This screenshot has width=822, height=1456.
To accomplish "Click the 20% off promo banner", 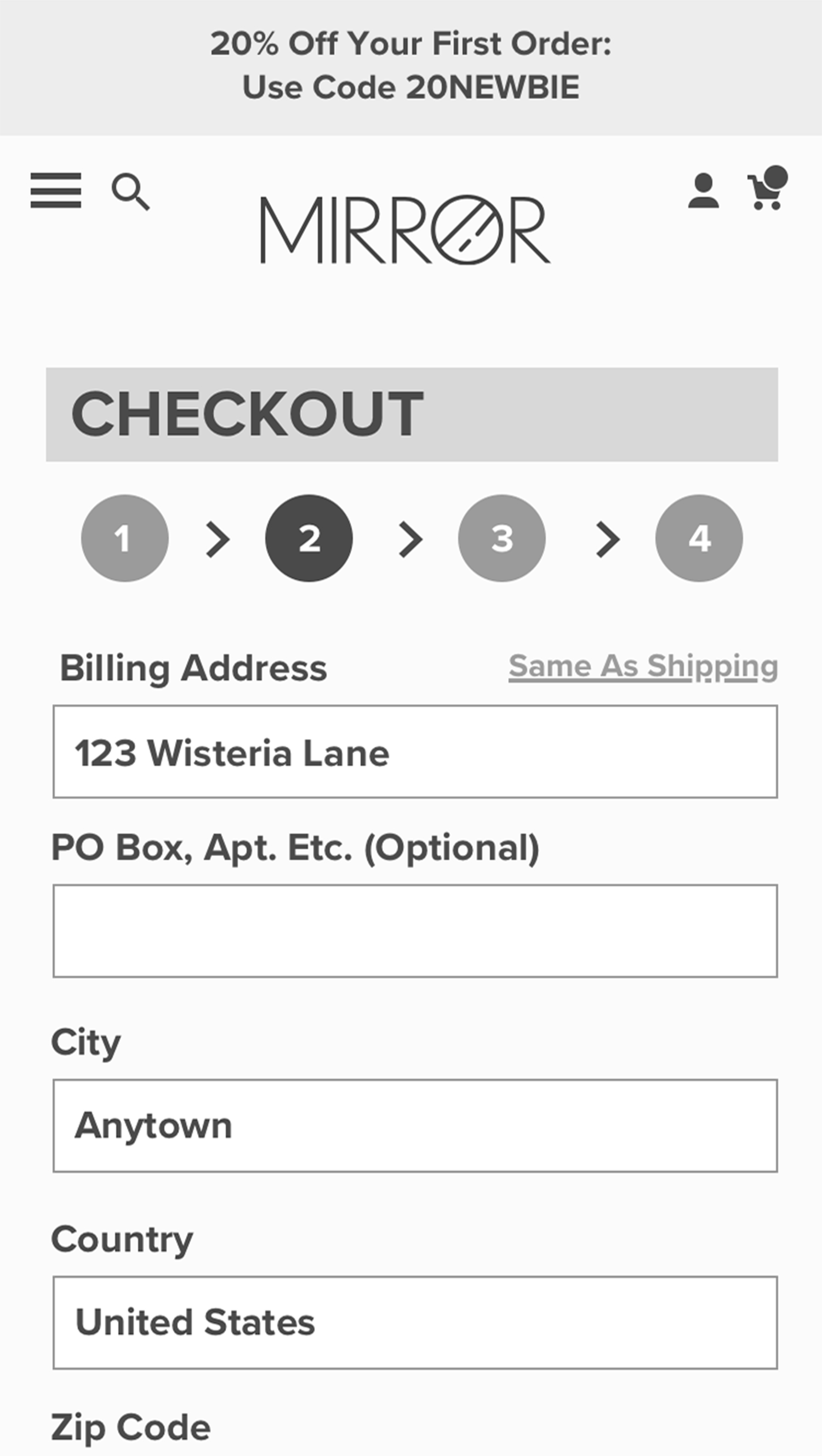I will point(411,66).
